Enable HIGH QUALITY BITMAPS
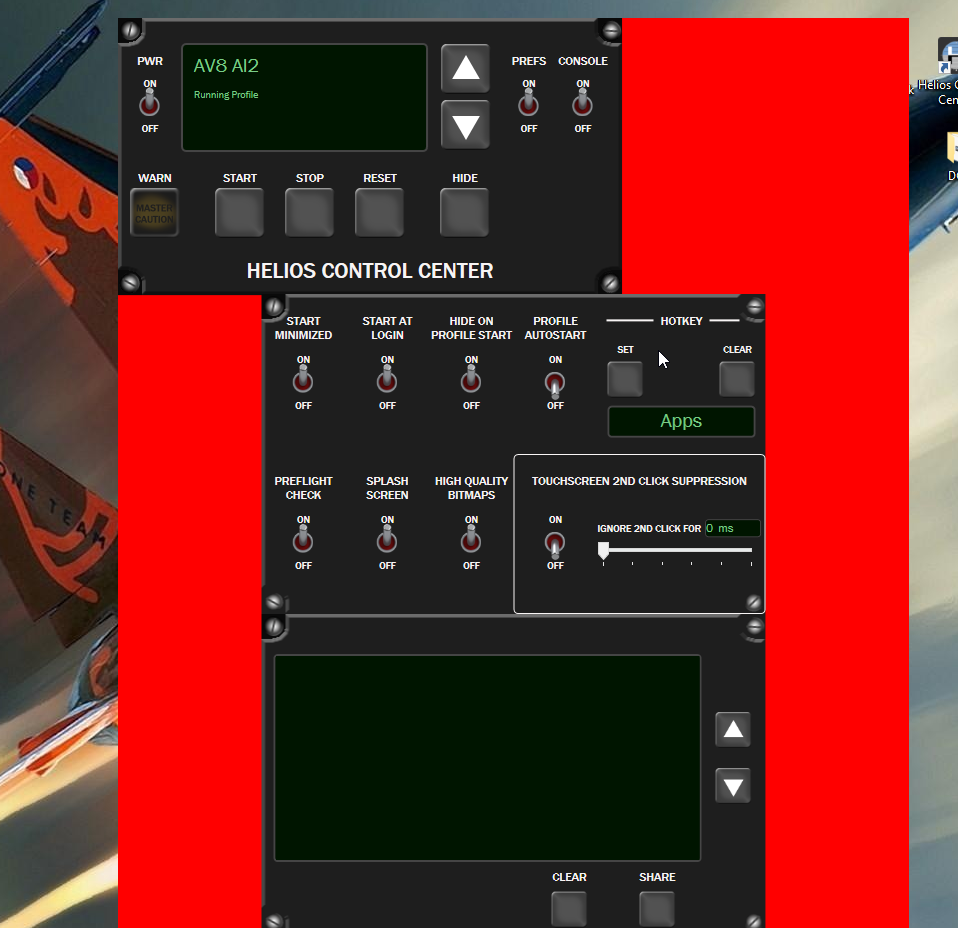This screenshot has height=928, width=958. pos(471,540)
